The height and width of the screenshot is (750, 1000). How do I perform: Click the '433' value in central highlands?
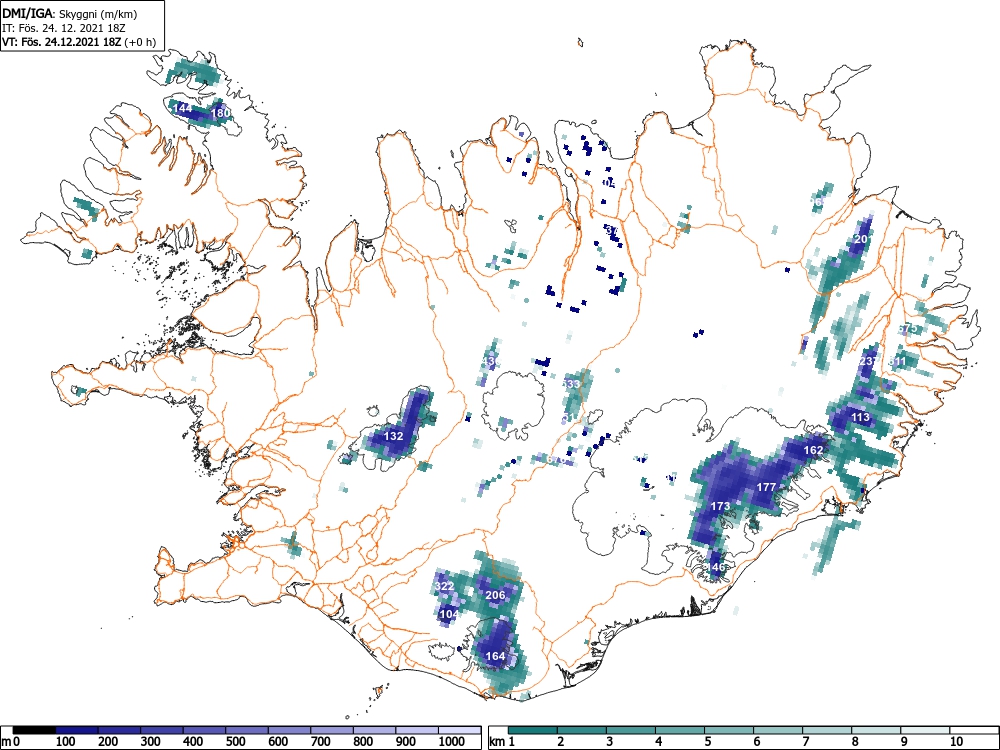(x=571, y=384)
